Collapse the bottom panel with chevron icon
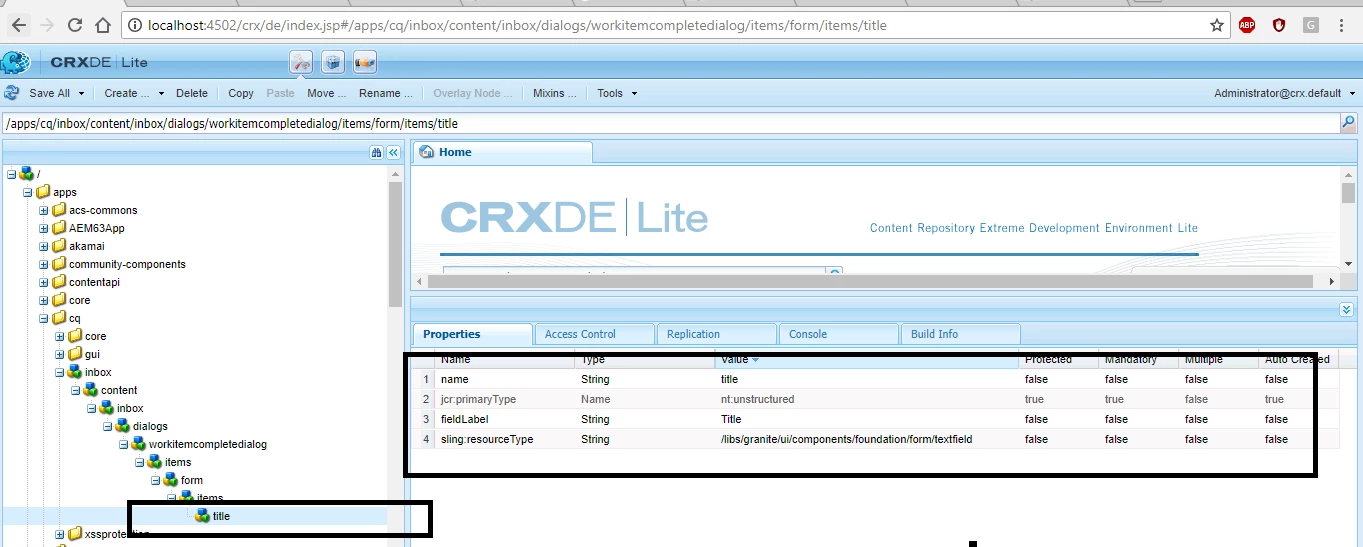1363x547 pixels. 1347,310
